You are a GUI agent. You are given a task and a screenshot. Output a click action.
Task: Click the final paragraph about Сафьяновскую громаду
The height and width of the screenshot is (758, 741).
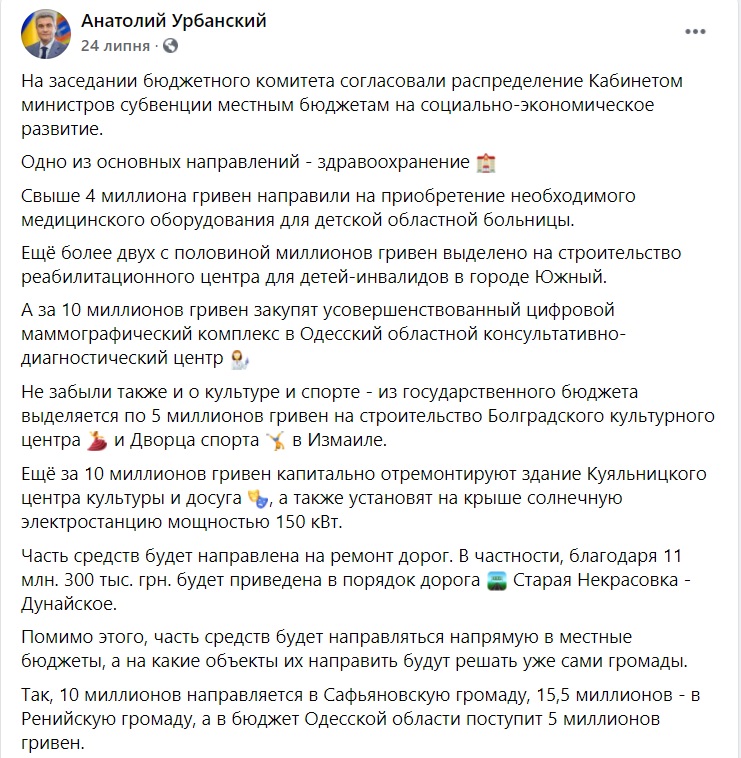361,719
